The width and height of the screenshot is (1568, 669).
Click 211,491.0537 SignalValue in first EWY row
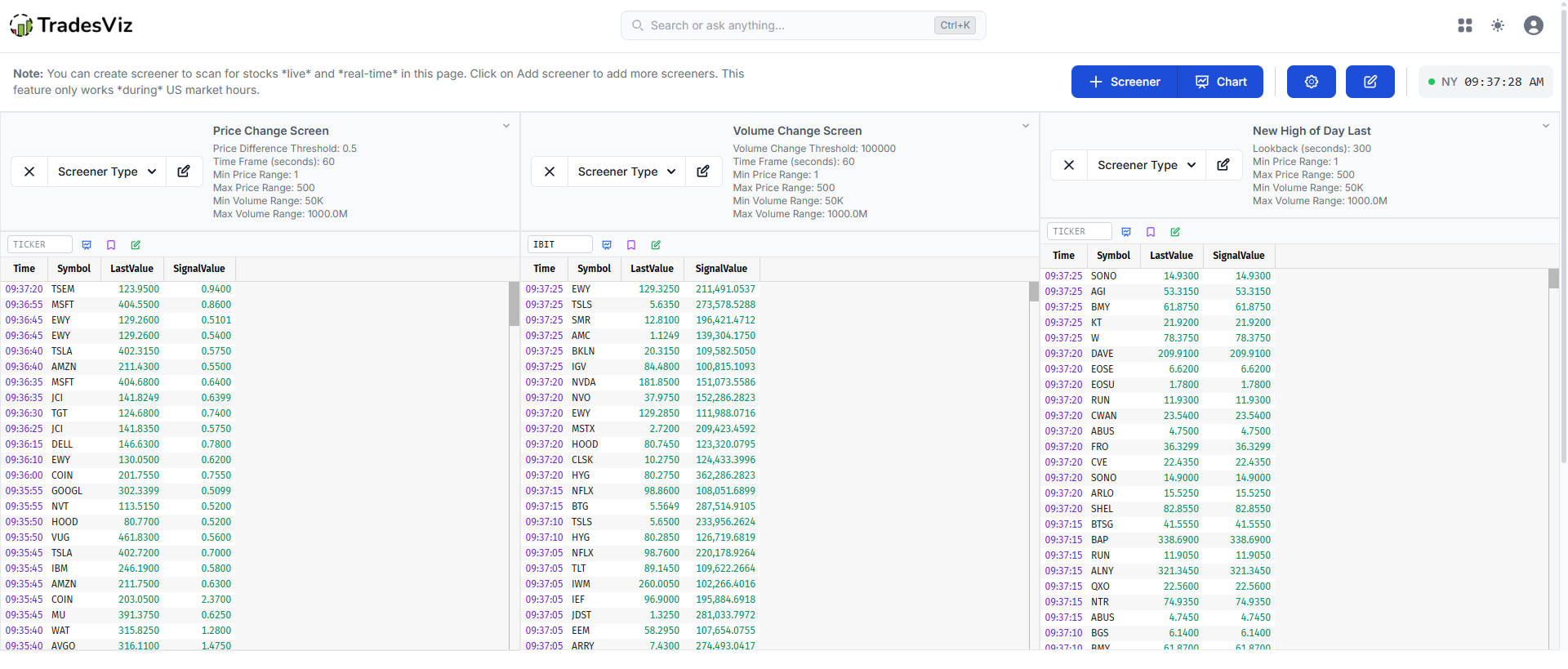tap(726, 289)
